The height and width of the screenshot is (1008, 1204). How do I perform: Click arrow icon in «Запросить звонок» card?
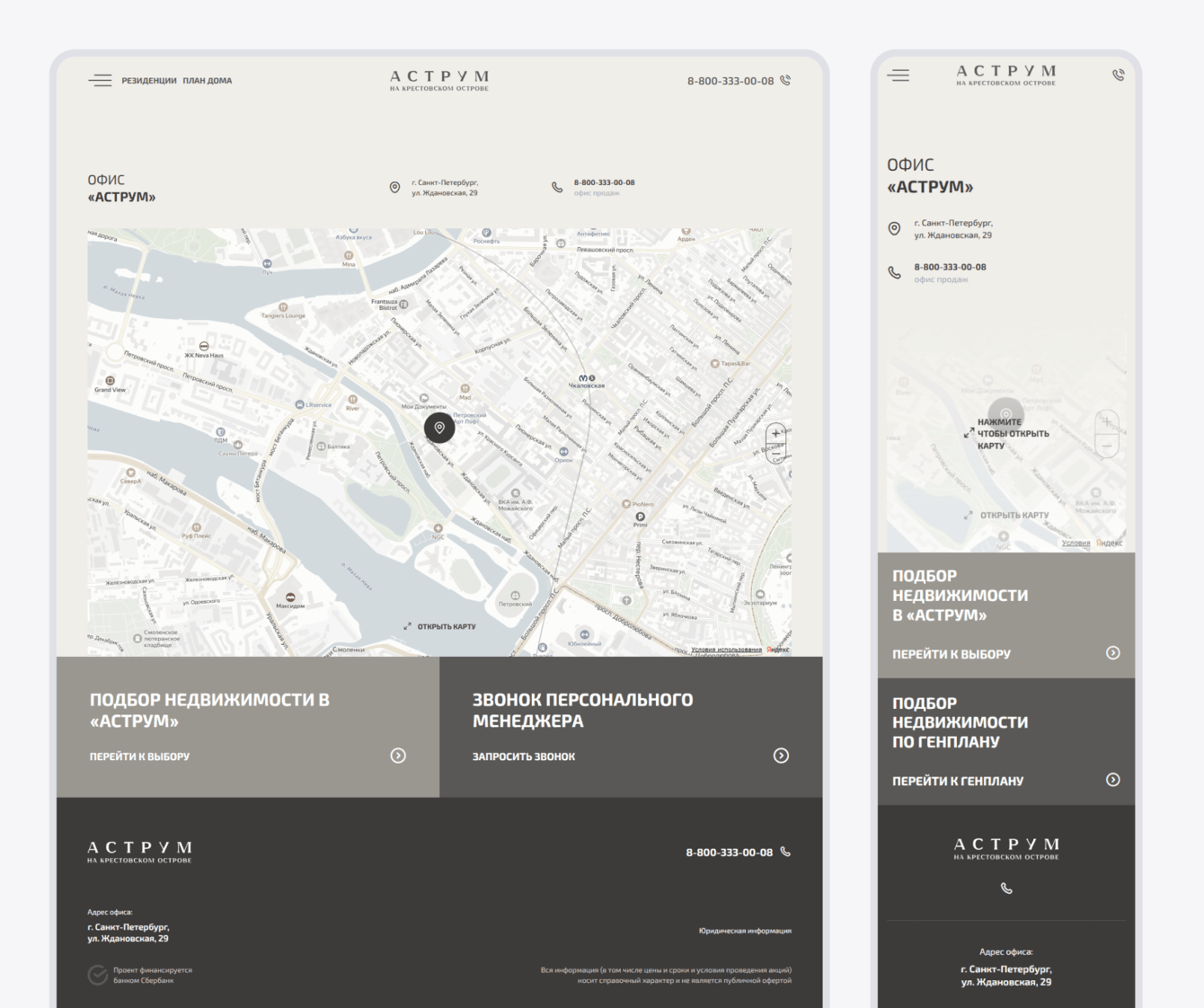point(782,756)
